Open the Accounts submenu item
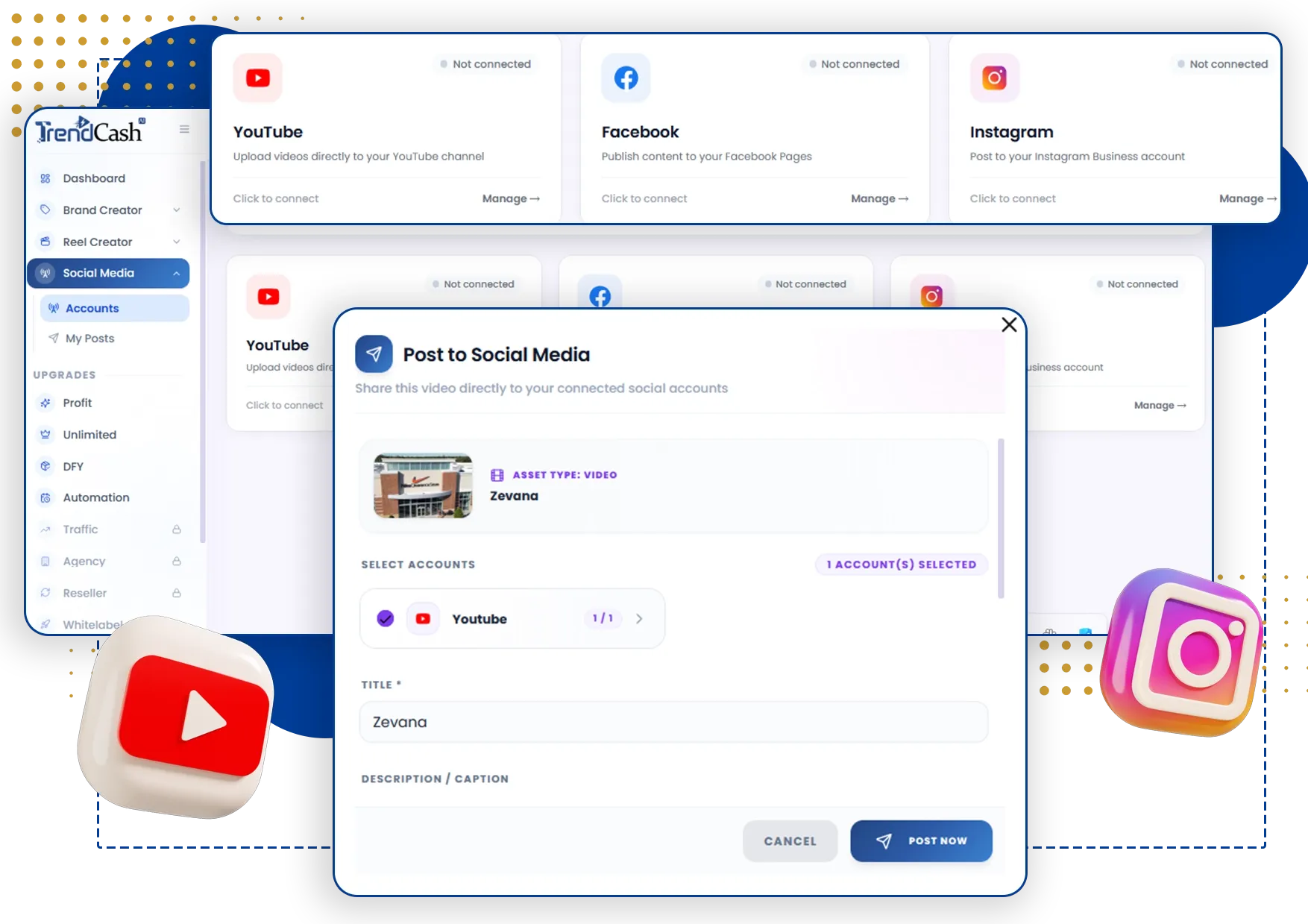The image size is (1308, 924). [115, 308]
